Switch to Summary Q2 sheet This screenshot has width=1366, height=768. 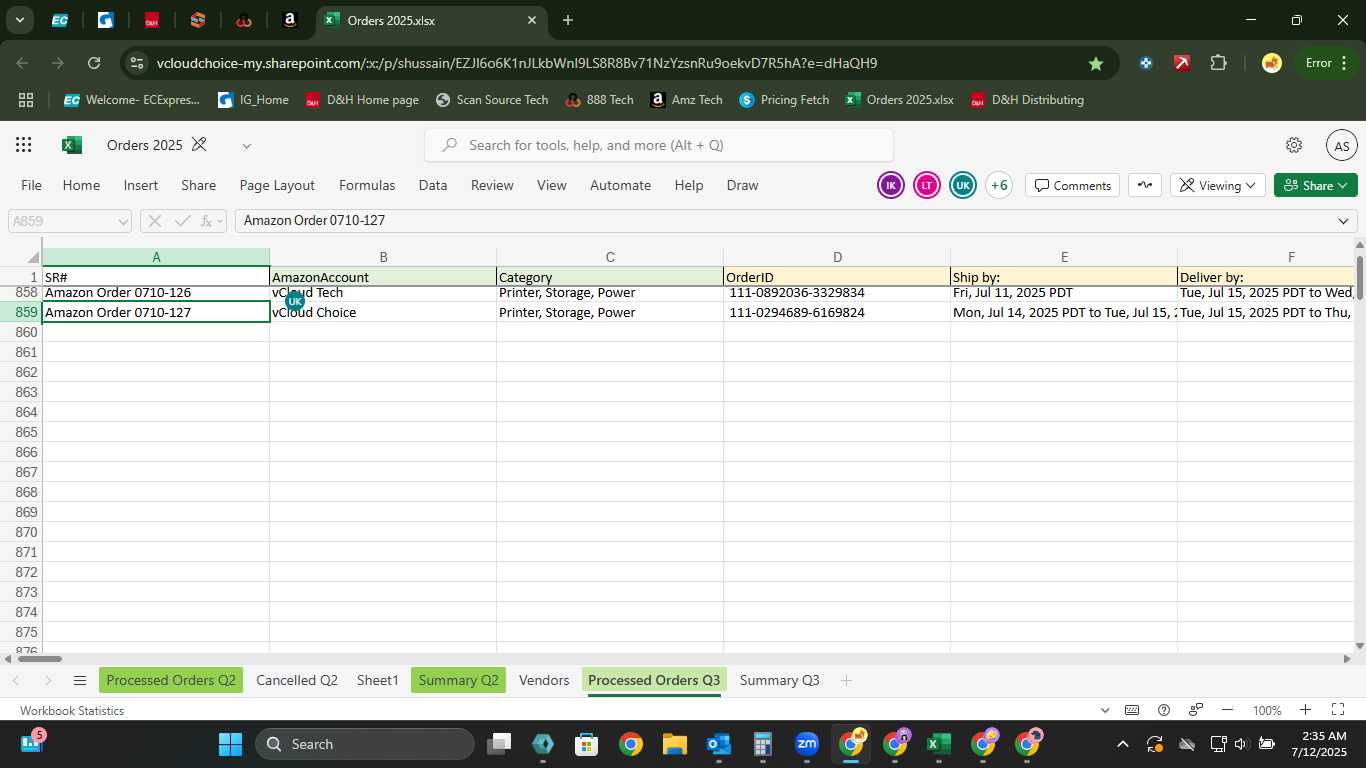coord(458,680)
